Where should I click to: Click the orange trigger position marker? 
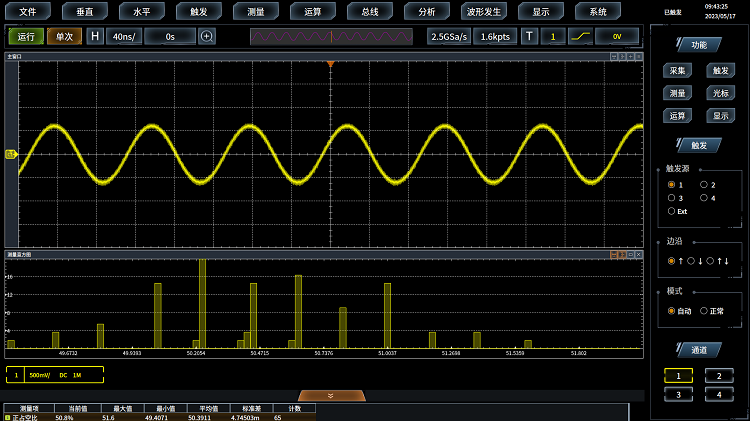coord(330,65)
